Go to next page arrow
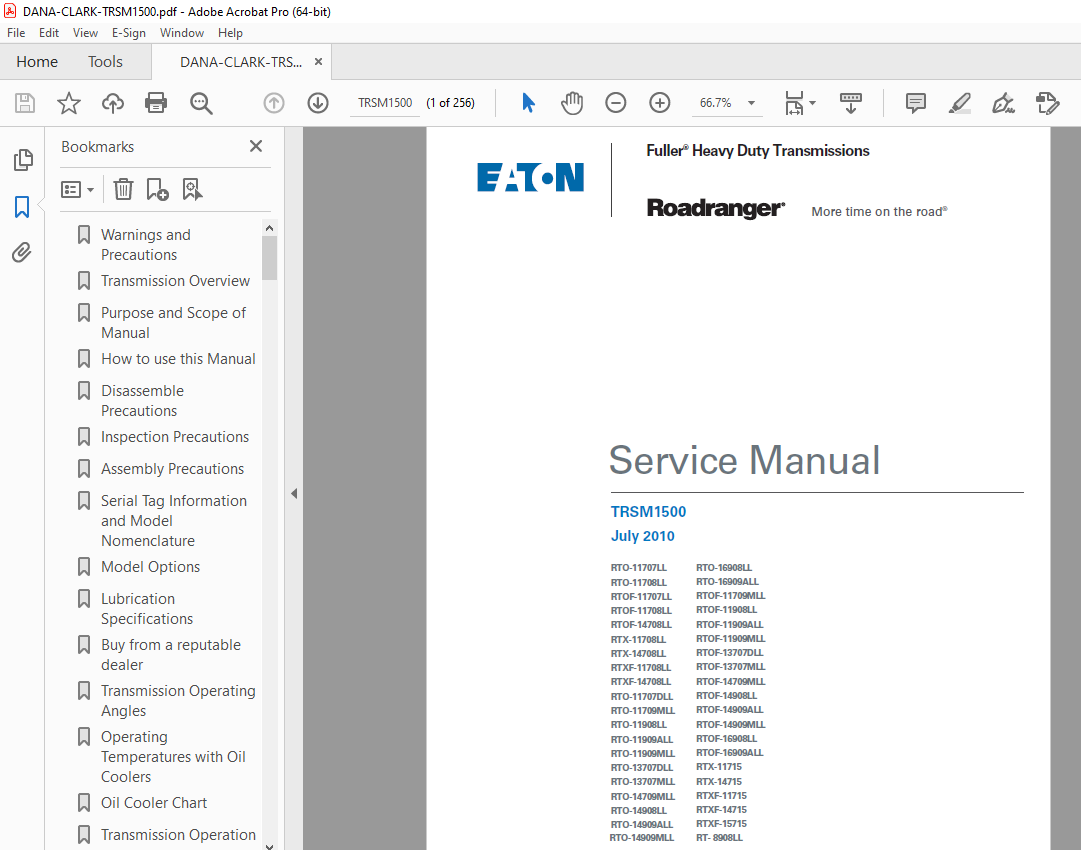Image resolution: width=1081 pixels, height=850 pixels. coord(318,103)
